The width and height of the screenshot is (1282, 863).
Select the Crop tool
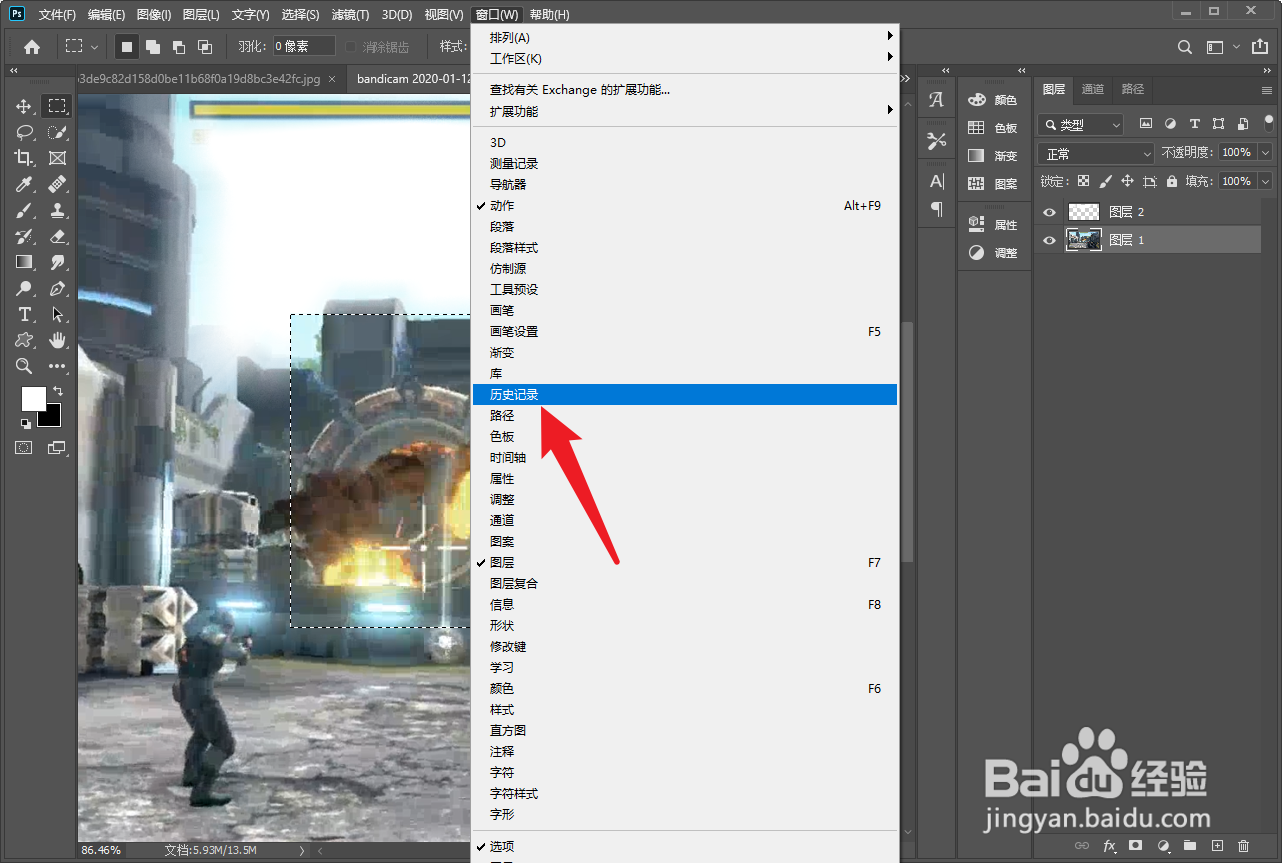[24, 158]
